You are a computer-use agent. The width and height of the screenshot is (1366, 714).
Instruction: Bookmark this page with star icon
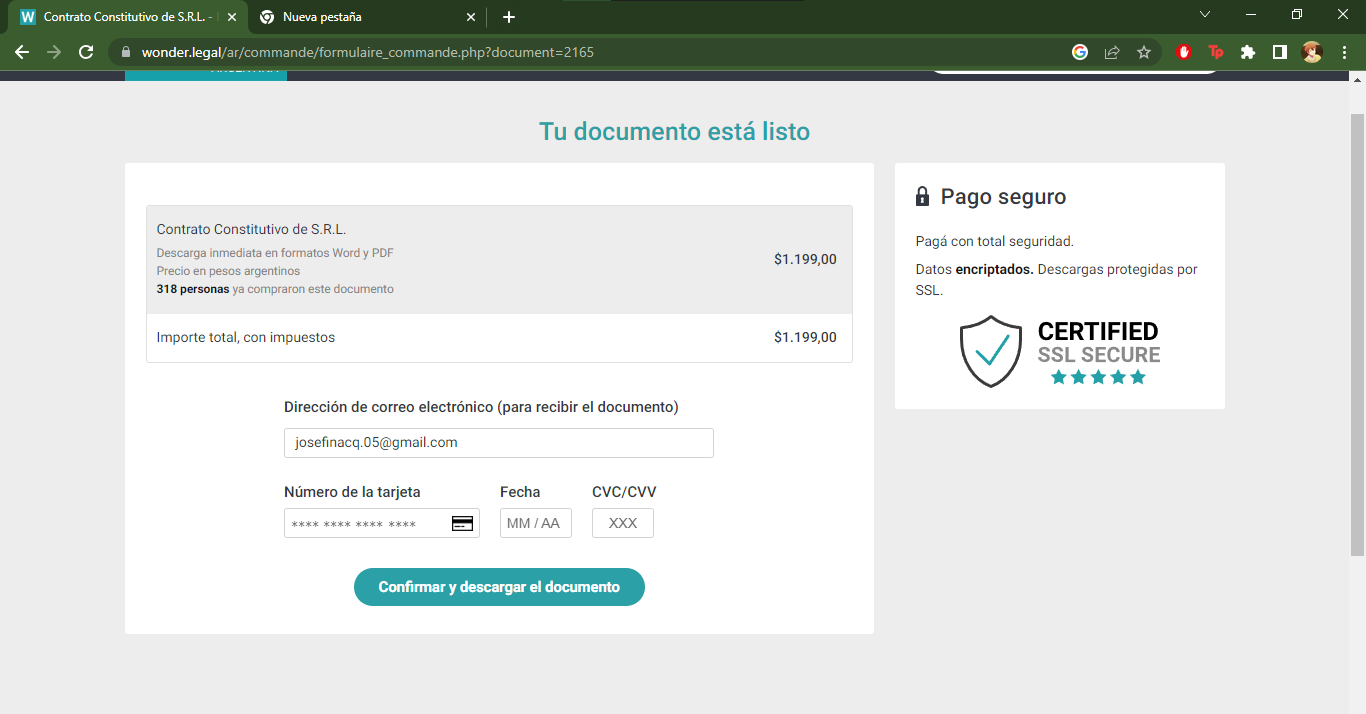[x=1144, y=52]
